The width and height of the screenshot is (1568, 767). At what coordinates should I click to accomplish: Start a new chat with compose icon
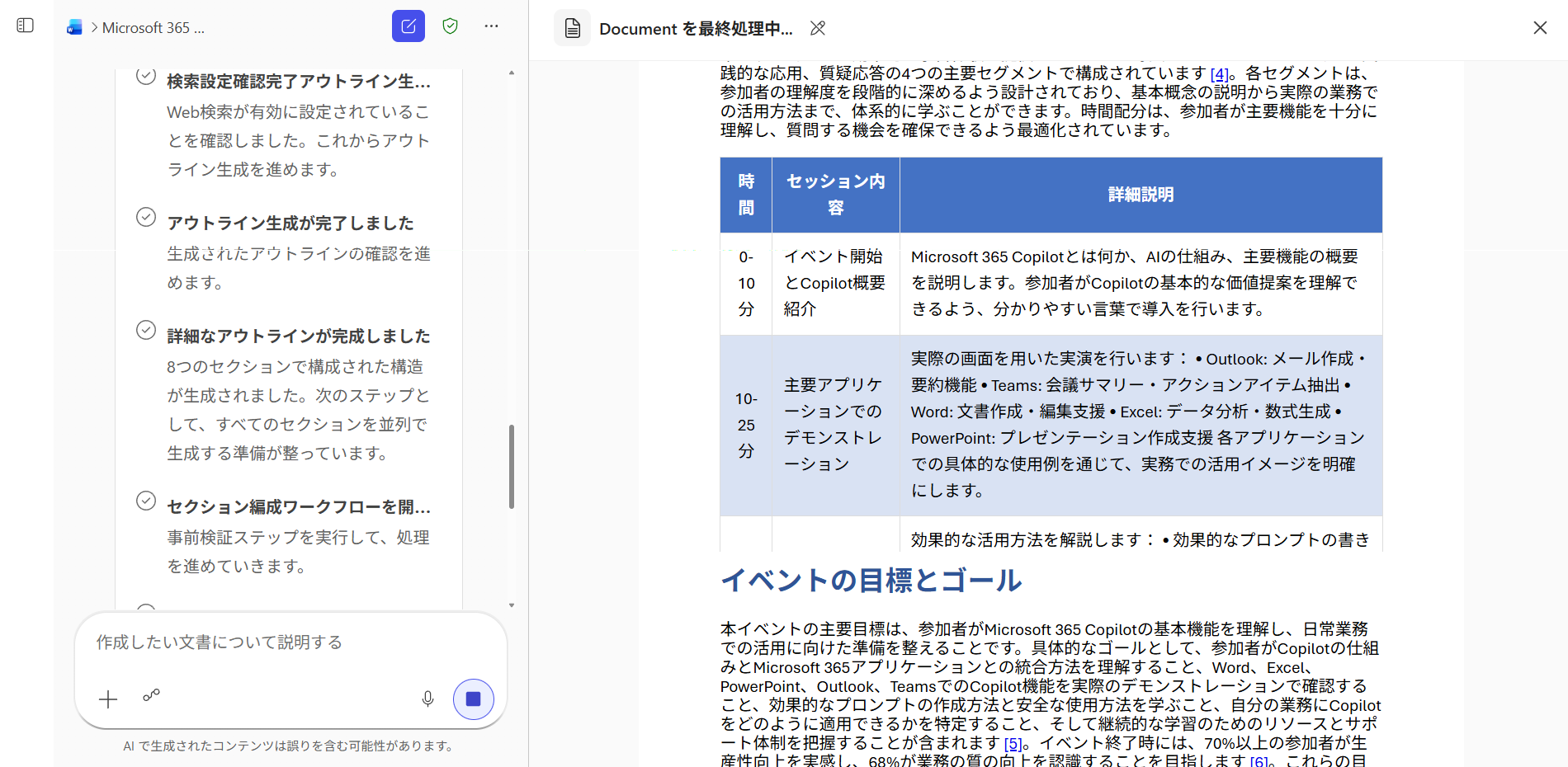click(x=408, y=26)
